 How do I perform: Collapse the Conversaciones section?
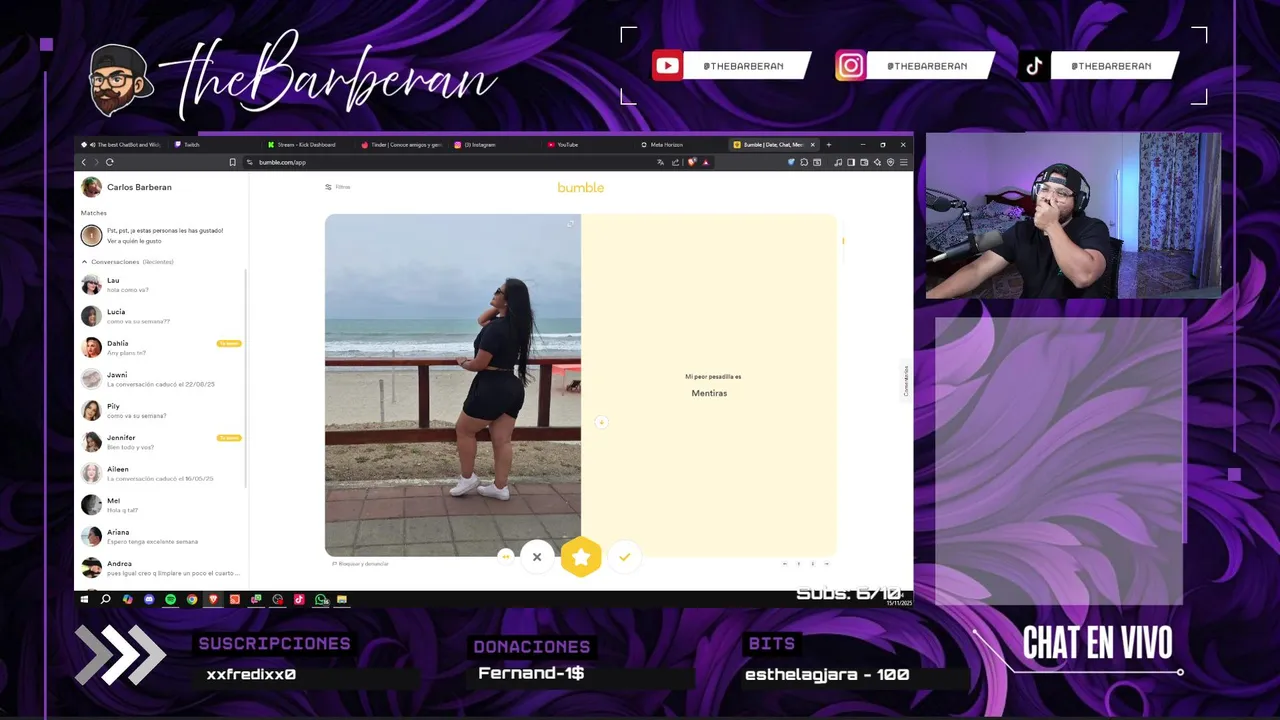pos(84,262)
